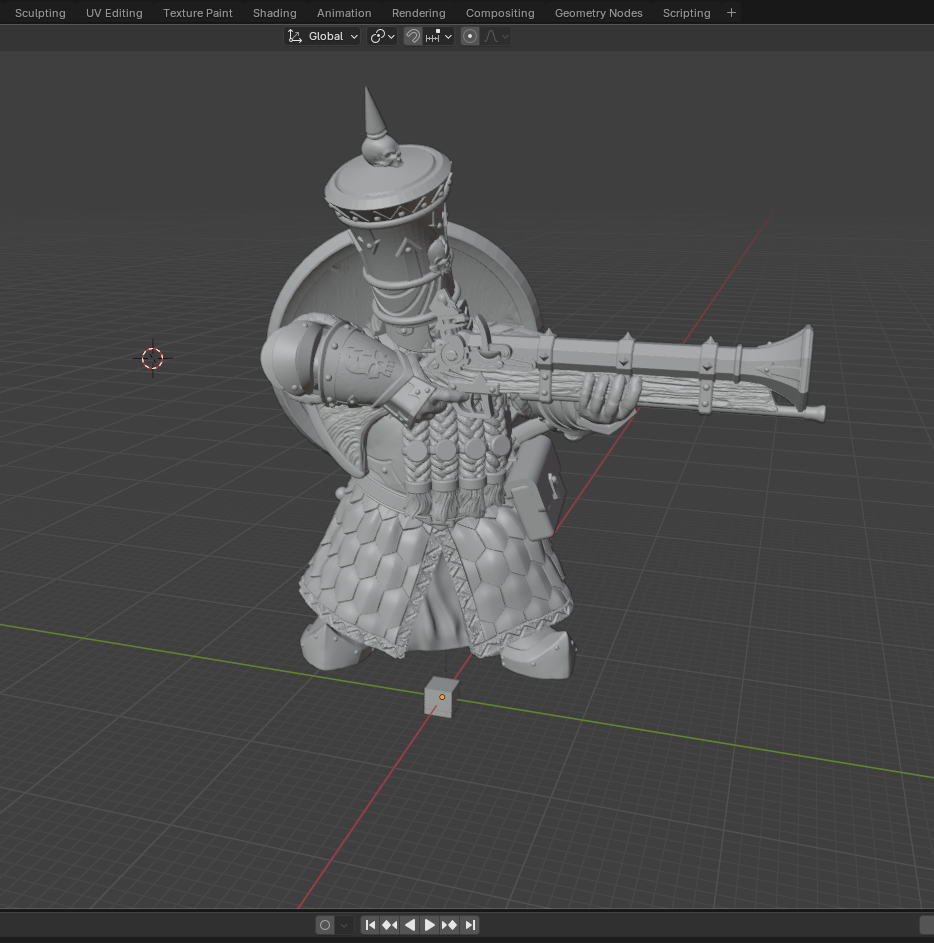Open the Global transform orientation dropdown
The height and width of the screenshot is (943, 934).
322,36
